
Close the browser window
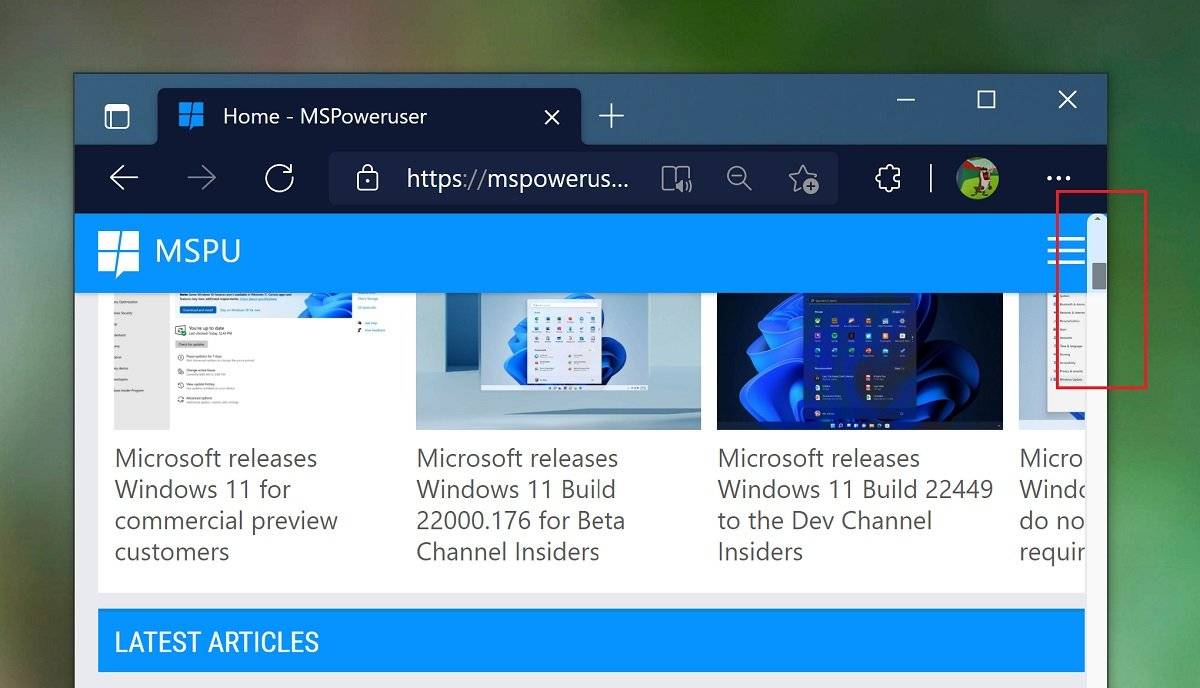1067,99
